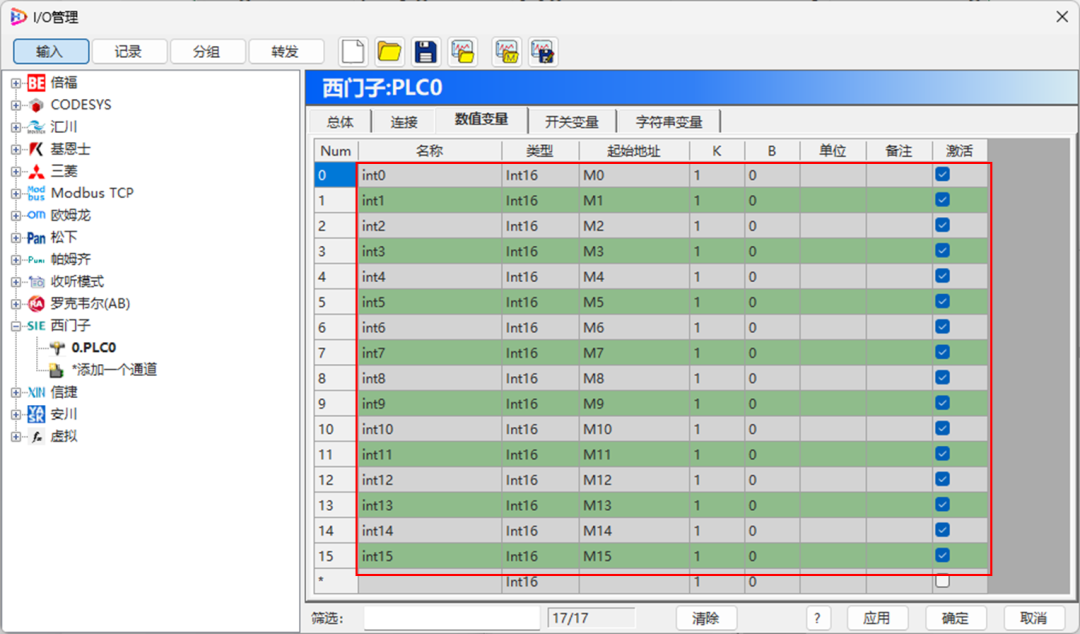Click the Modbus TCP logo icon

click(x=36, y=194)
